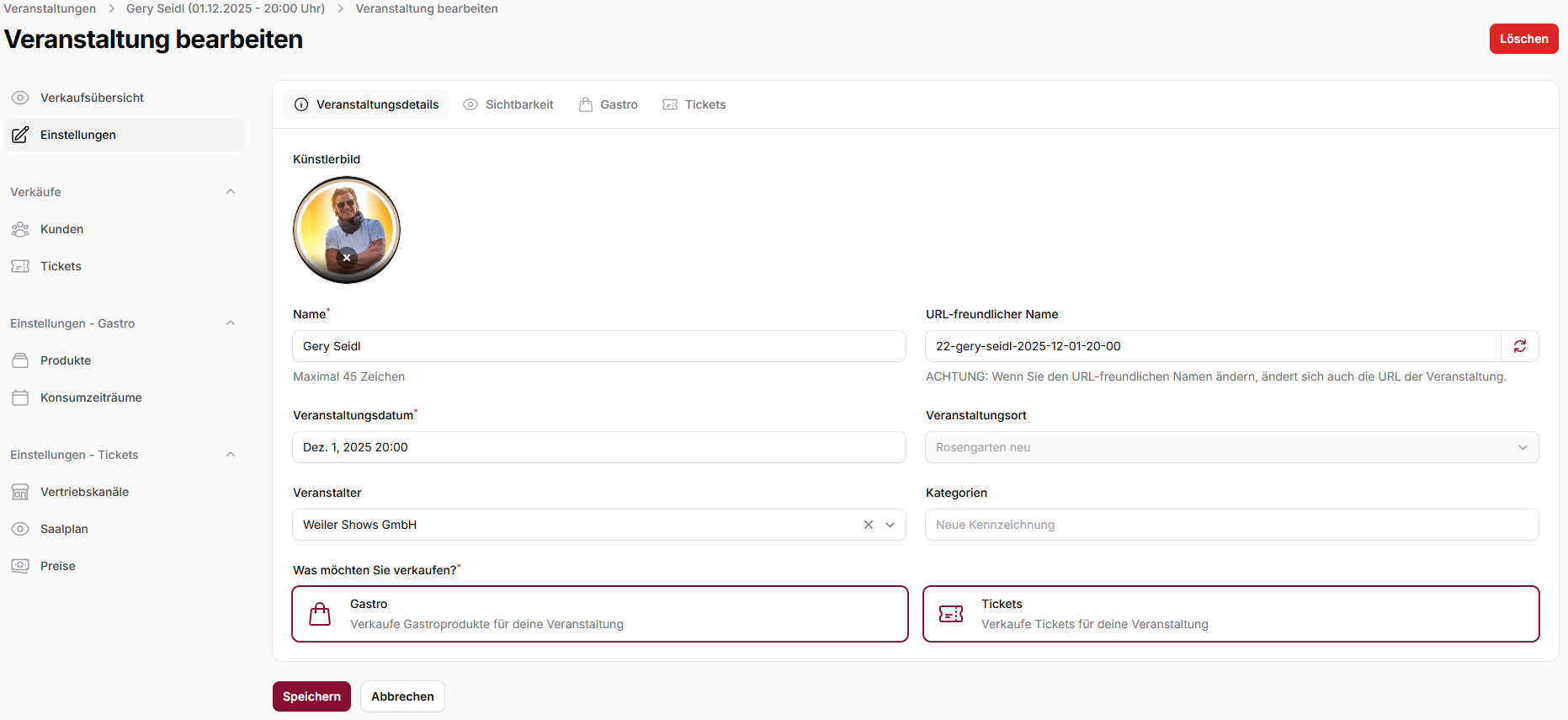Click the Vertriebskanäle store icon
Image resolution: width=1568 pixels, height=720 pixels.
click(x=20, y=492)
